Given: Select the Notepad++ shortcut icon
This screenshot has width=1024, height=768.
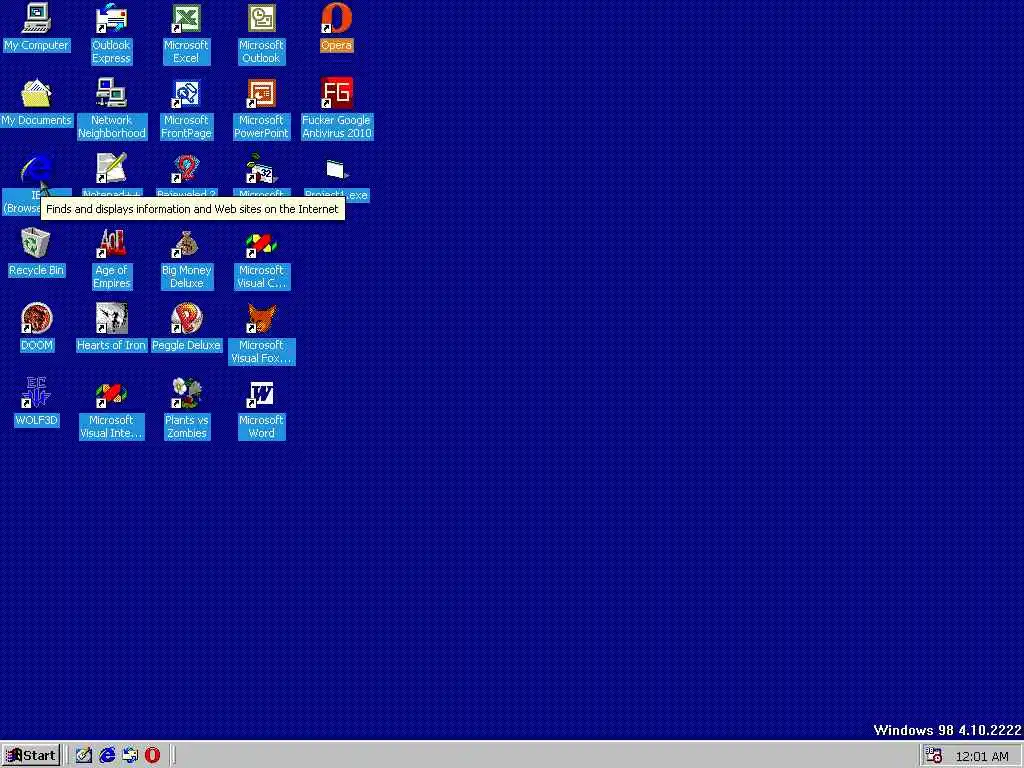Looking at the screenshot, I should tap(111, 168).
